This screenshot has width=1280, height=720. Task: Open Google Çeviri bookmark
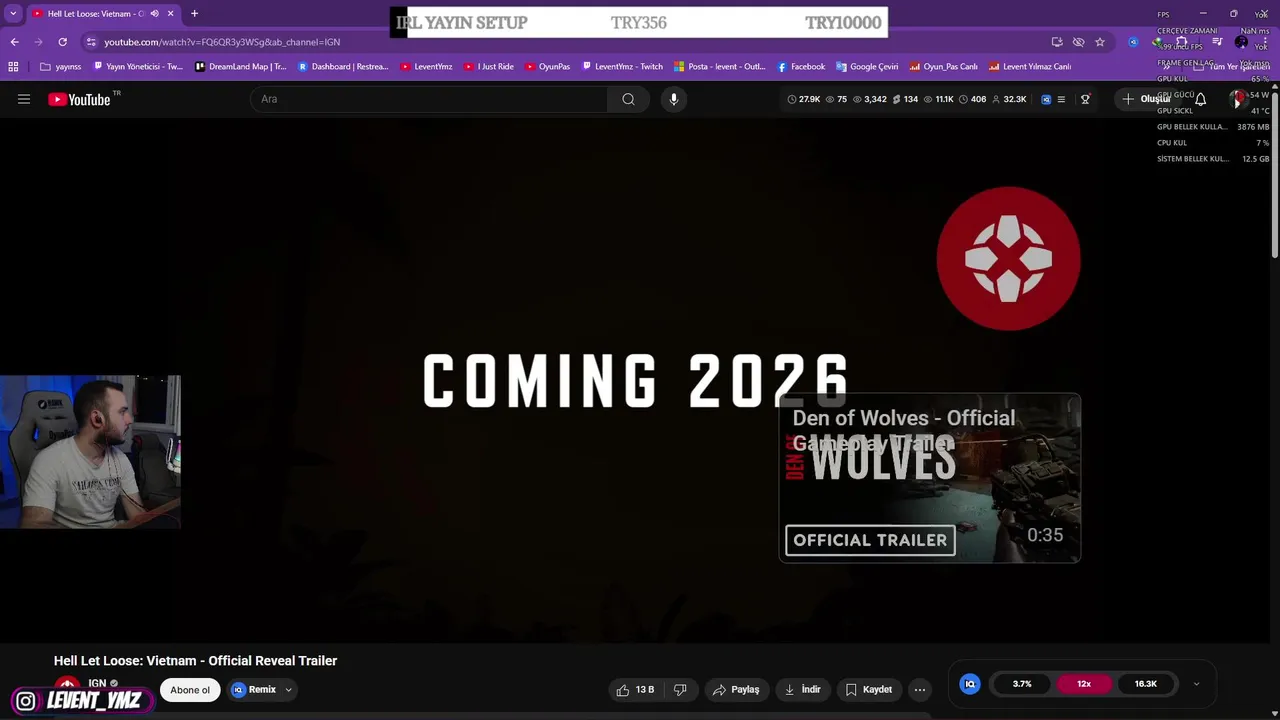pos(867,67)
